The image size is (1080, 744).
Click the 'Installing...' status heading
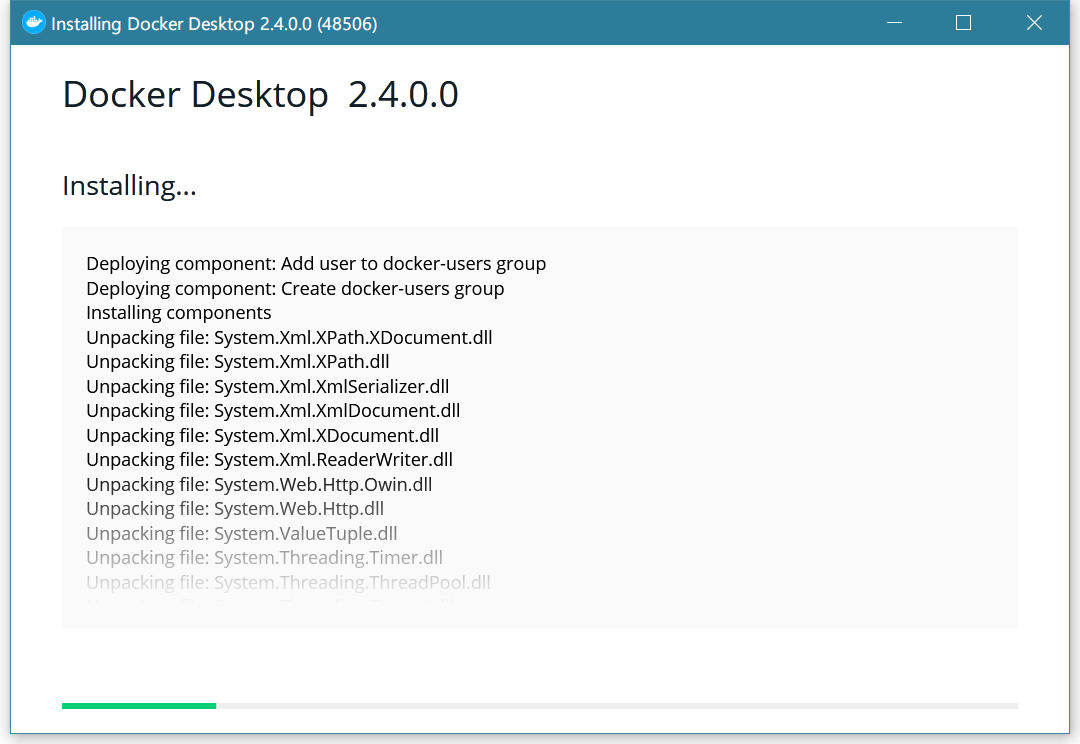coord(129,186)
